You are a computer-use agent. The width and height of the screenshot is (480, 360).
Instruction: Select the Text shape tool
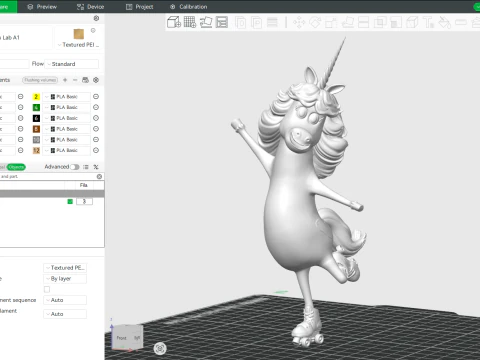(428, 23)
